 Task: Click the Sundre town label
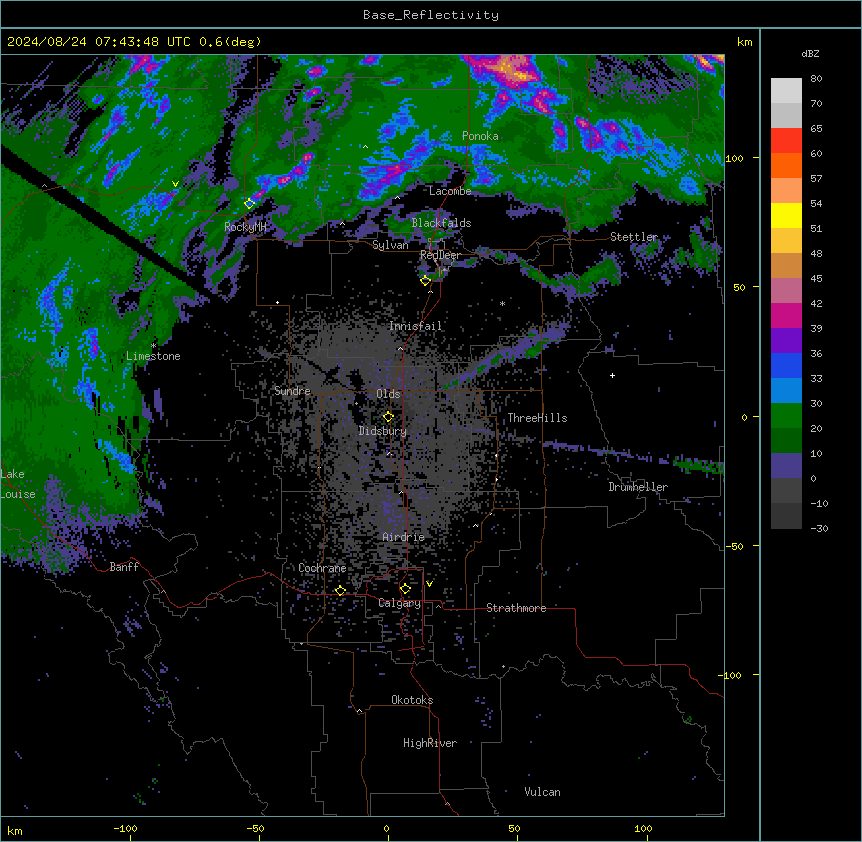pyautogui.click(x=292, y=391)
